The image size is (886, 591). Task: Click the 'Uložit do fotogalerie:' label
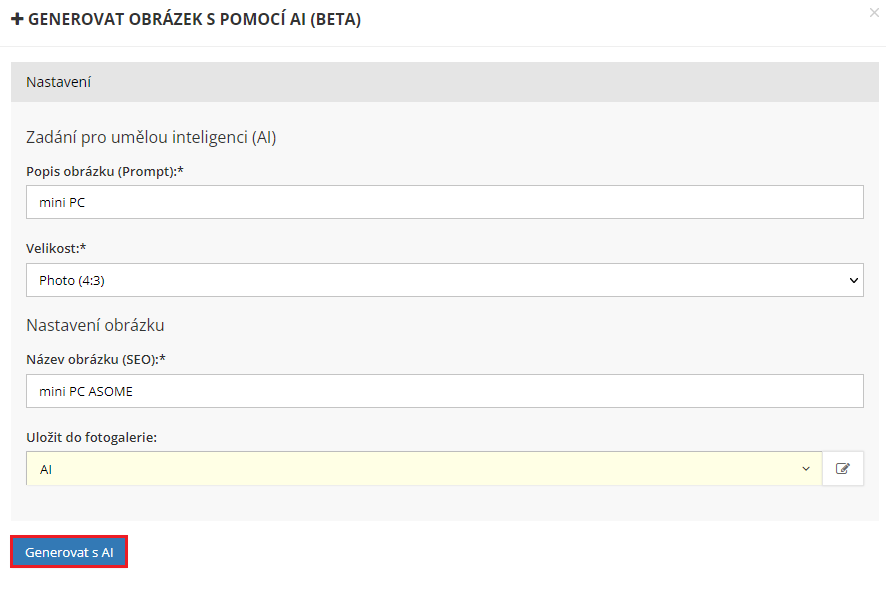click(93, 436)
